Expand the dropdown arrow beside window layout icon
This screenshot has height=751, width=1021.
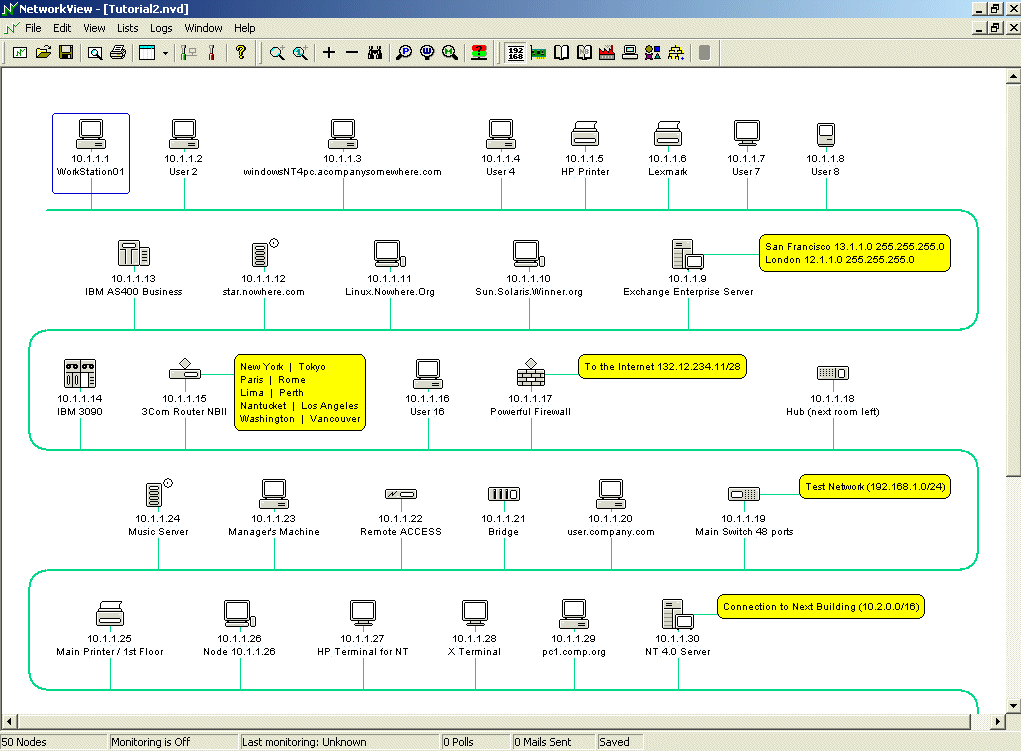[x=165, y=53]
